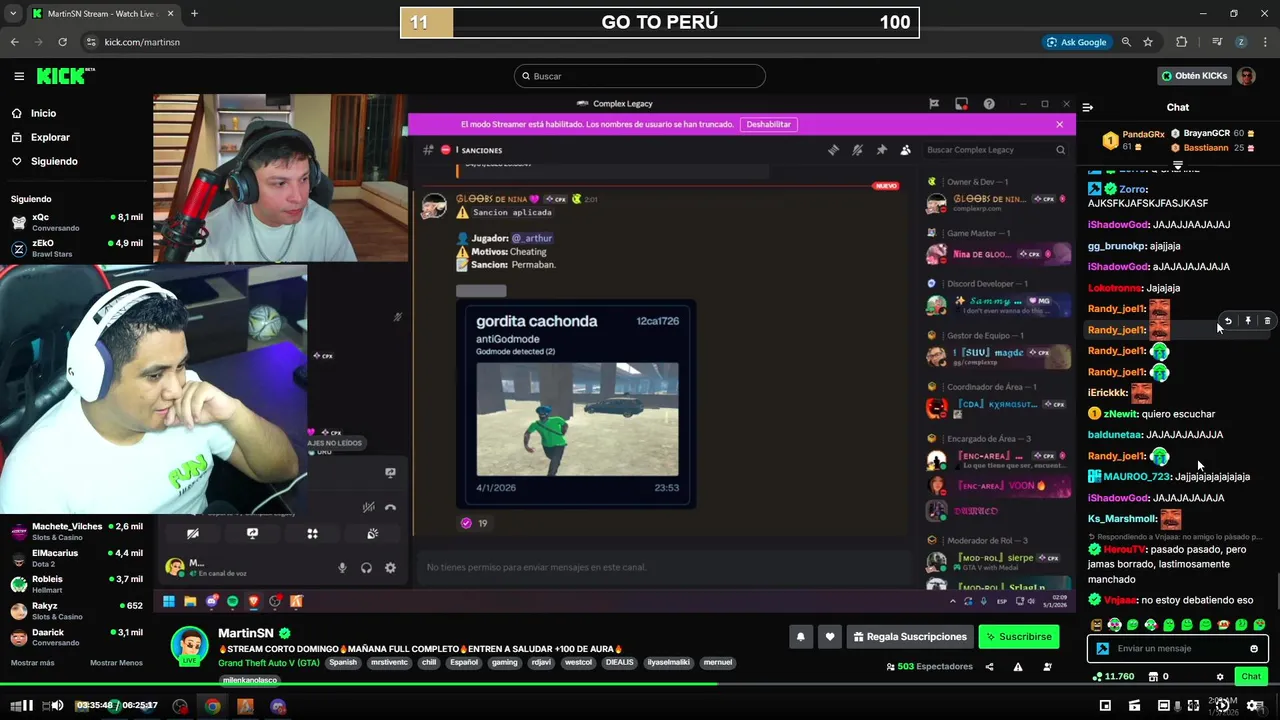Open ElMacarius recommended channel
Image resolution: width=1280 pixels, height=720 pixels.
point(76,558)
